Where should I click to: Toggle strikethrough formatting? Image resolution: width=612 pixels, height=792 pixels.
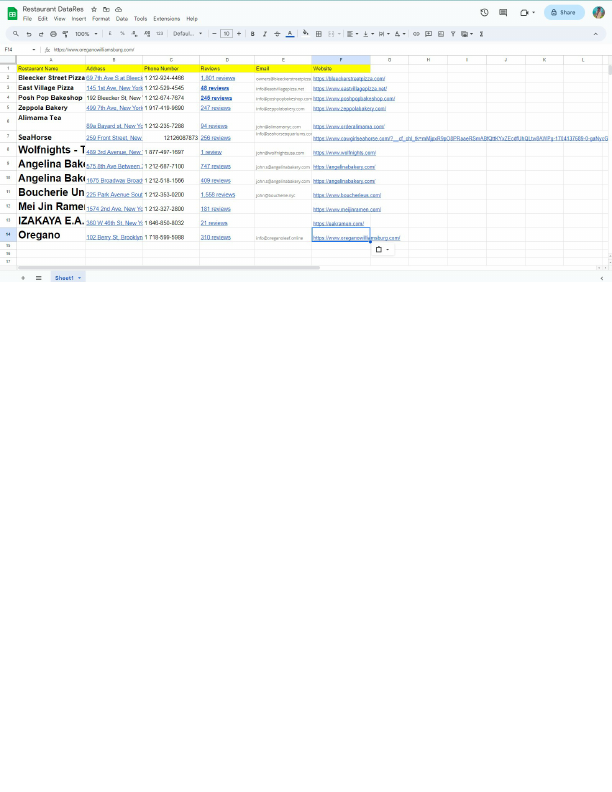[x=277, y=34]
